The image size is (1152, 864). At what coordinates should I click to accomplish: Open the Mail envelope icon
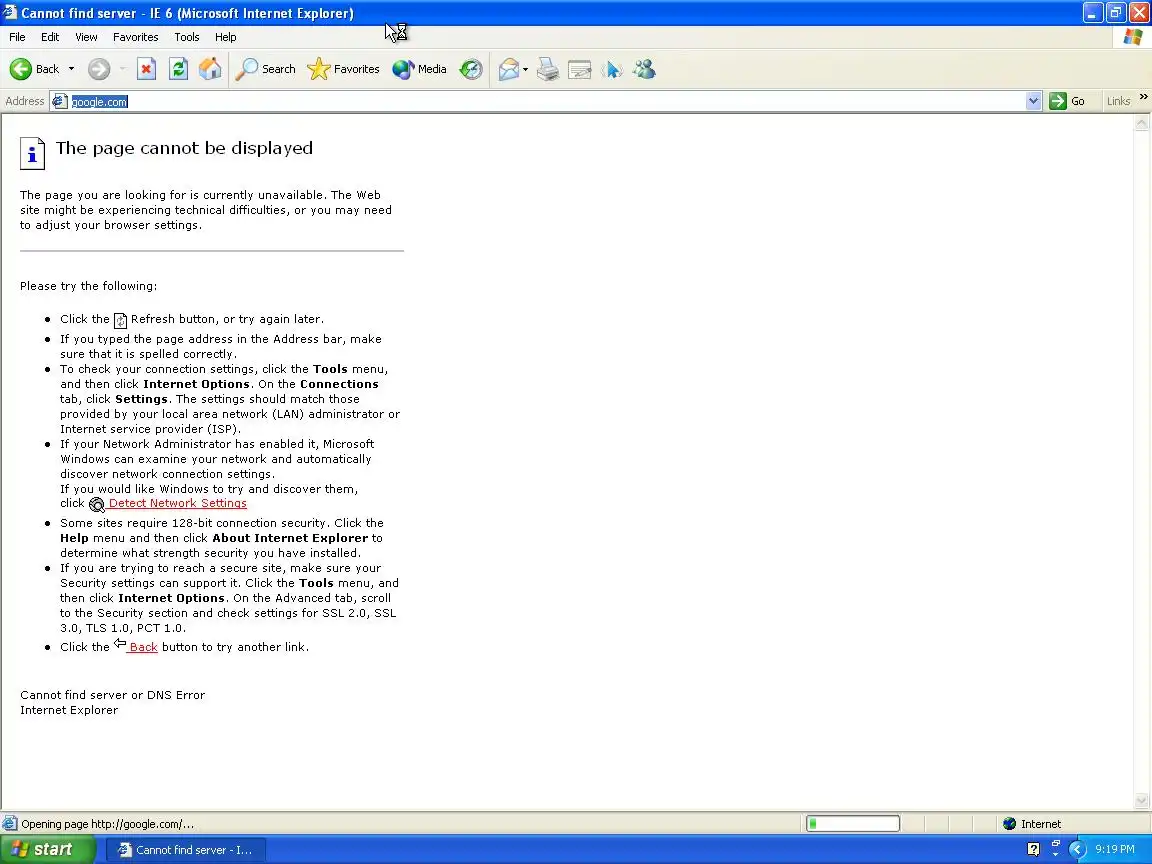tap(508, 69)
